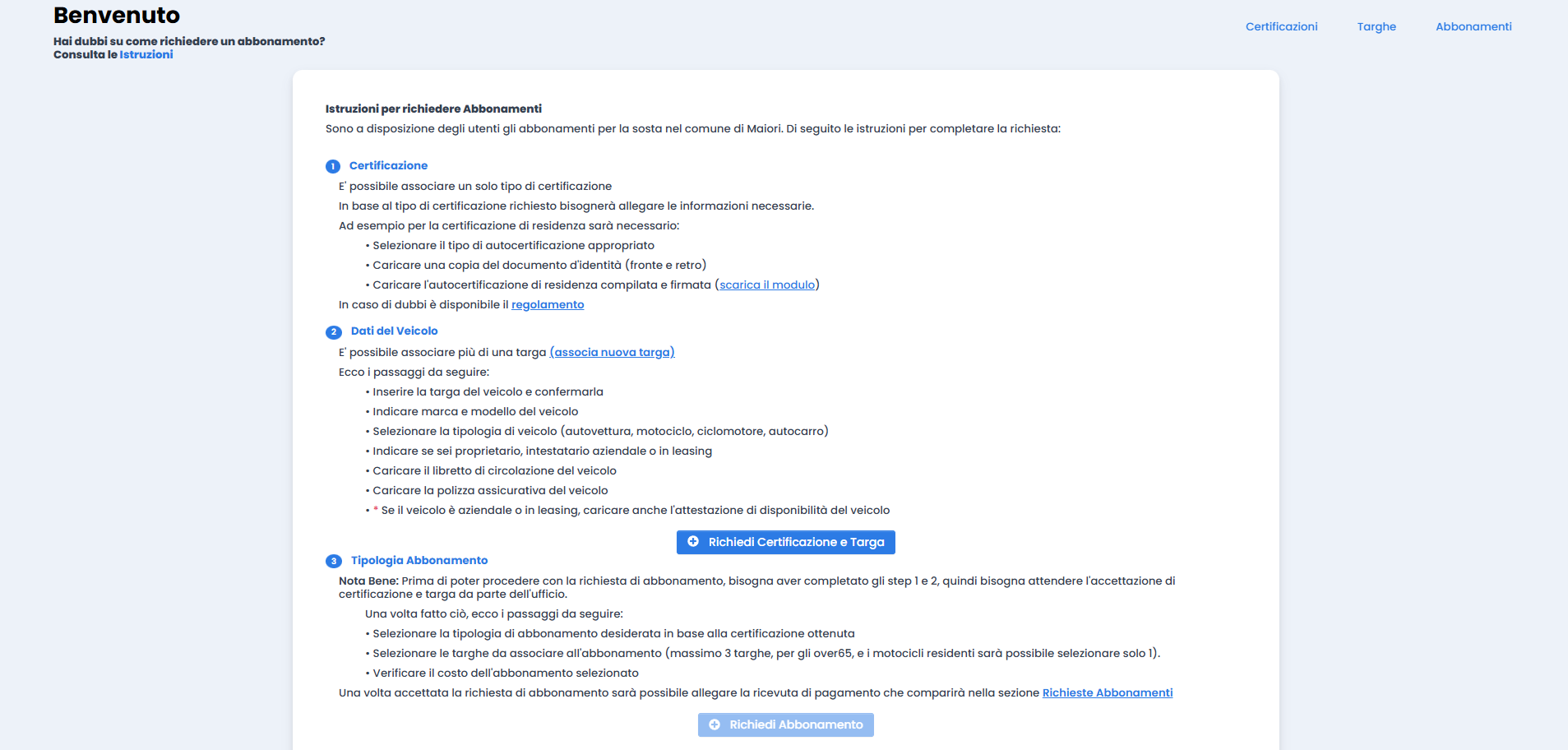The image size is (1568, 750).
Task: Open the Targhe navigation item
Action: tap(1376, 25)
